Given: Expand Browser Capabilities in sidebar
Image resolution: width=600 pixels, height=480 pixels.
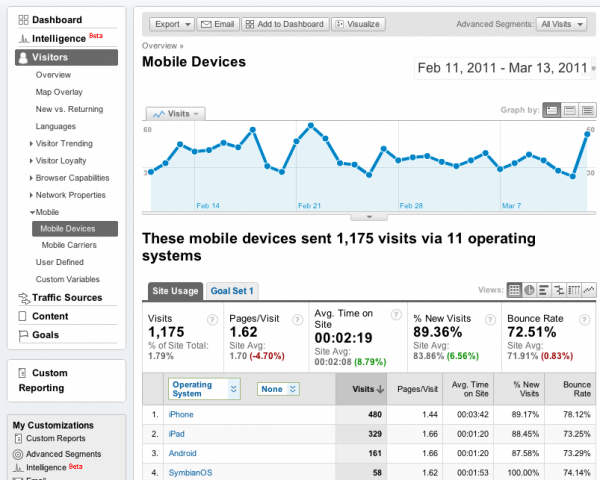Looking at the screenshot, I should [31, 178].
